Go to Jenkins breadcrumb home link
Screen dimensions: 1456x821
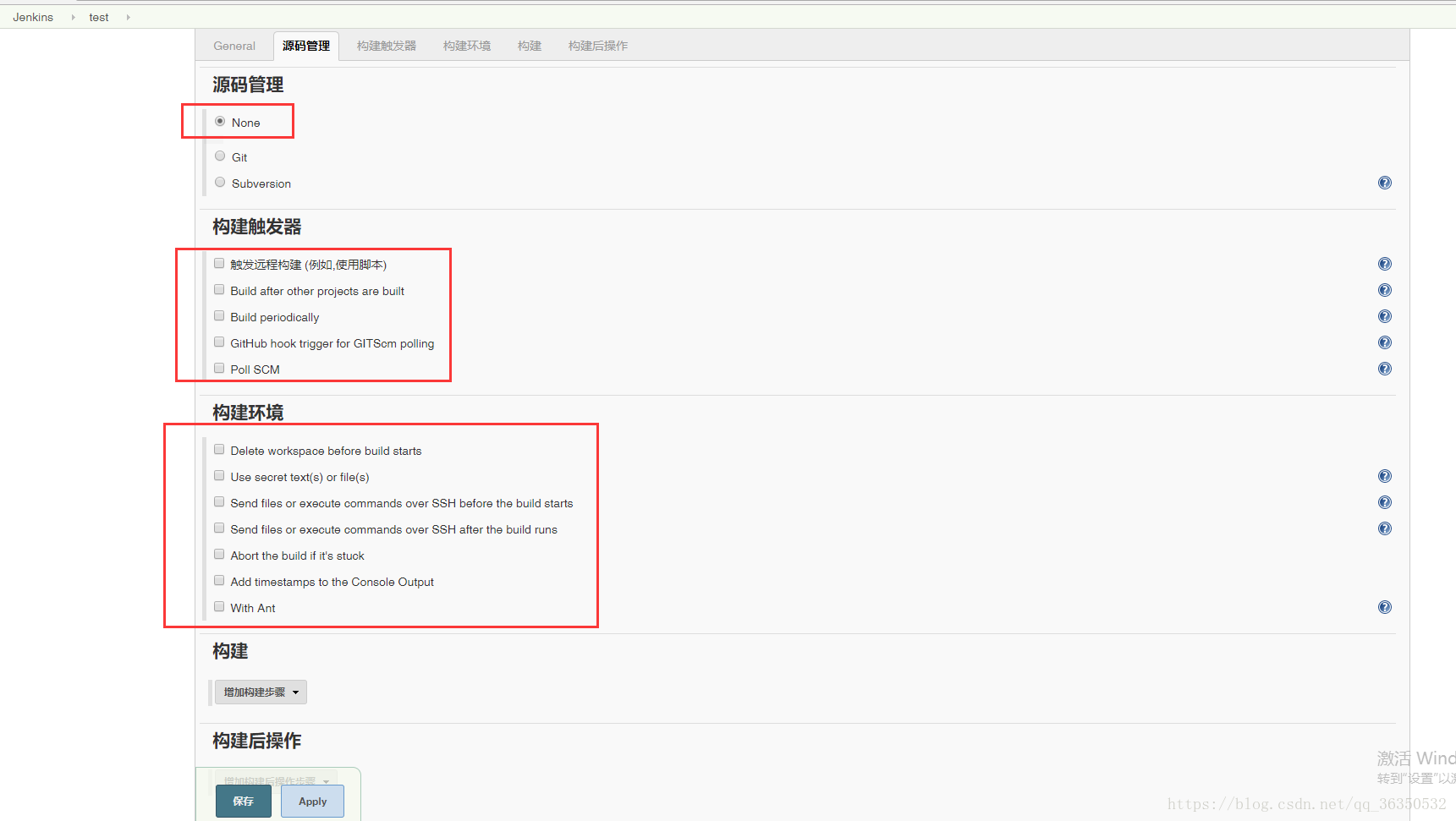point(33,17)
